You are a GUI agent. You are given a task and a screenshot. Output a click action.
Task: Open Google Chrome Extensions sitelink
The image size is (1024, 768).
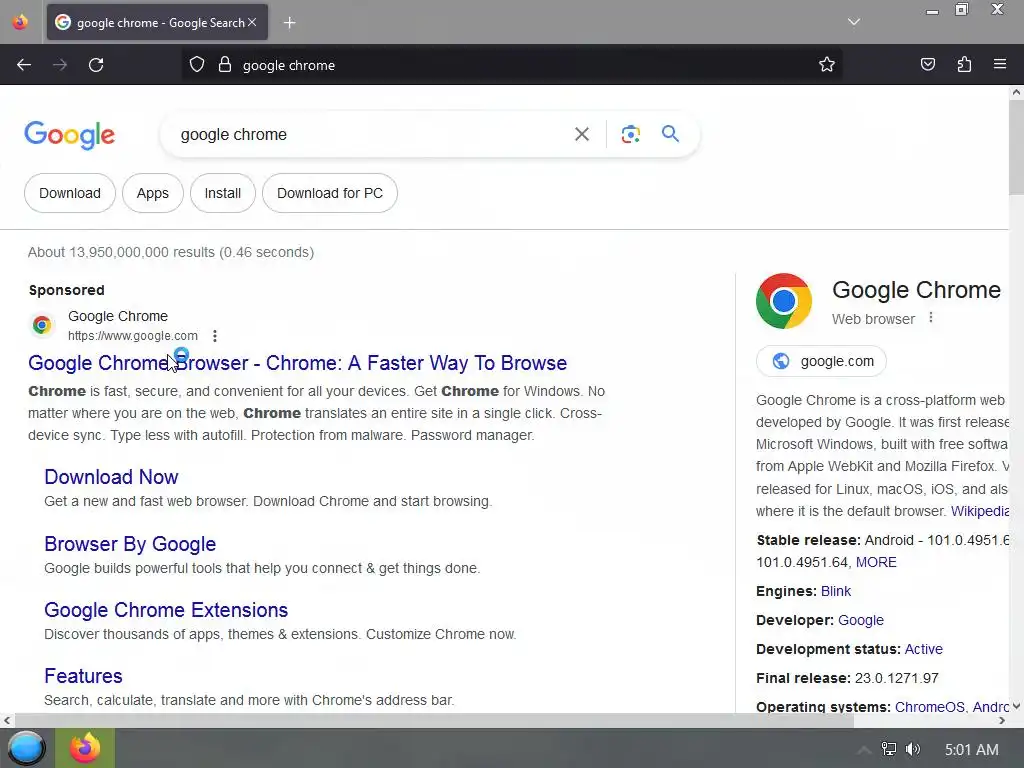[166, 610]
